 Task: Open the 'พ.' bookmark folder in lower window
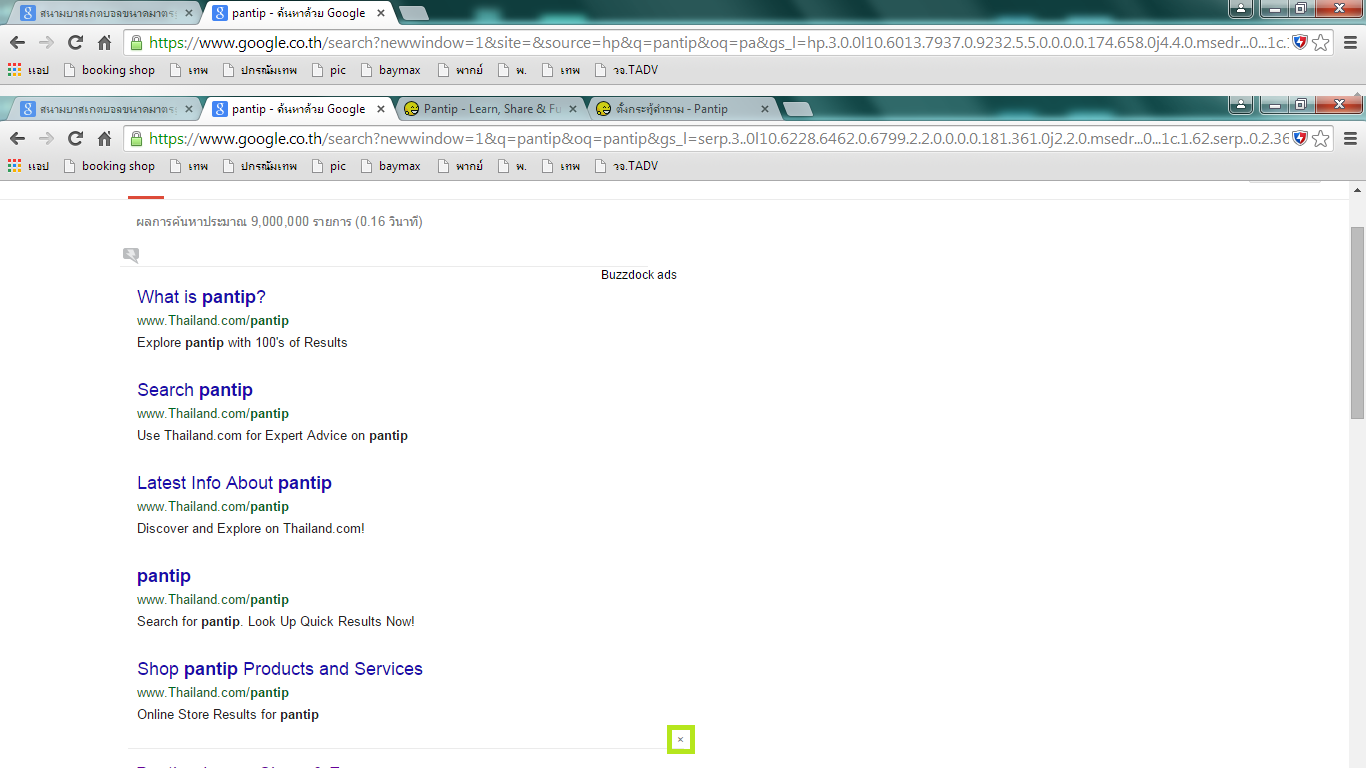pyautogui.click(x=512, y=166)
